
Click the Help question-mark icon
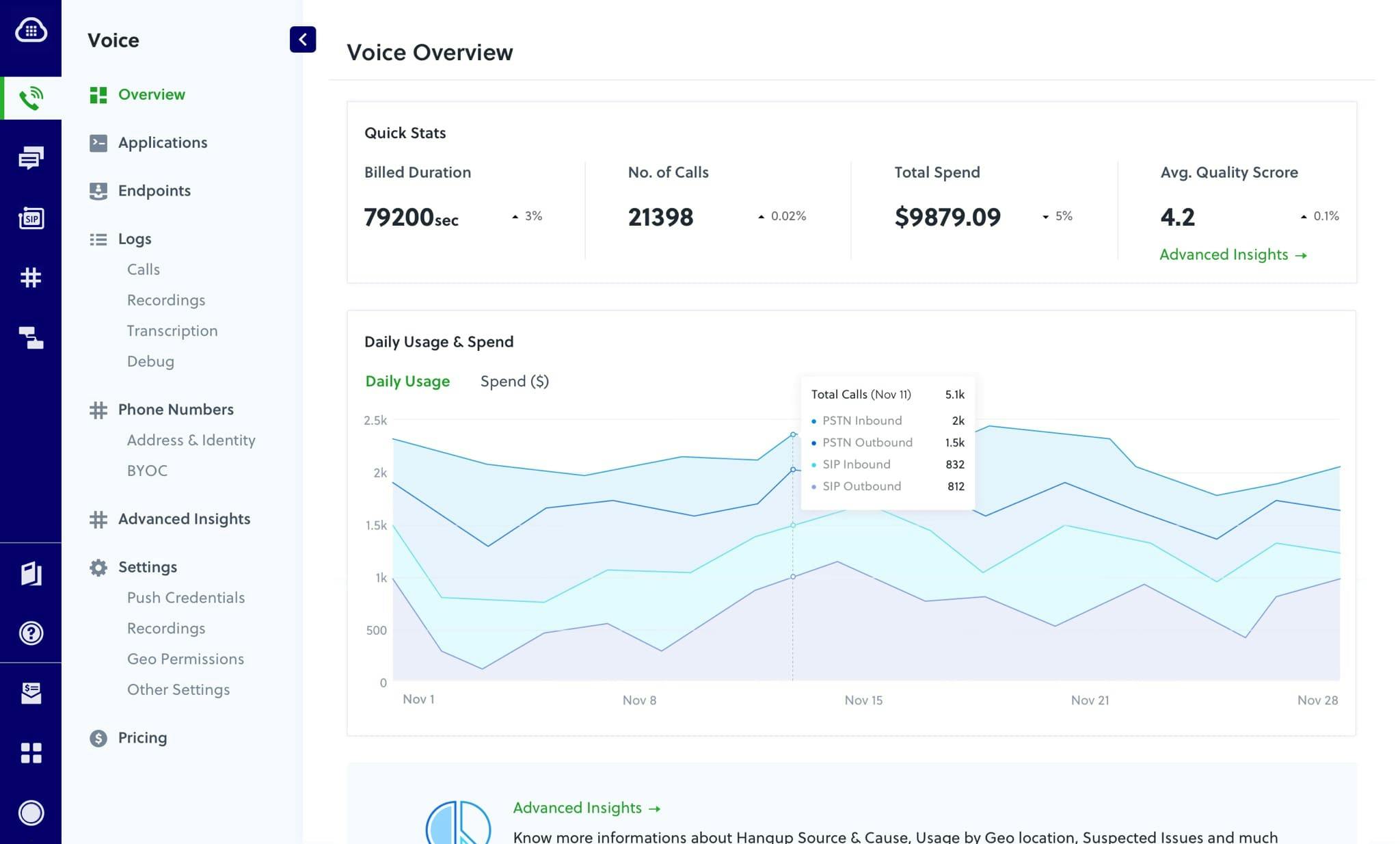[31, 633]
